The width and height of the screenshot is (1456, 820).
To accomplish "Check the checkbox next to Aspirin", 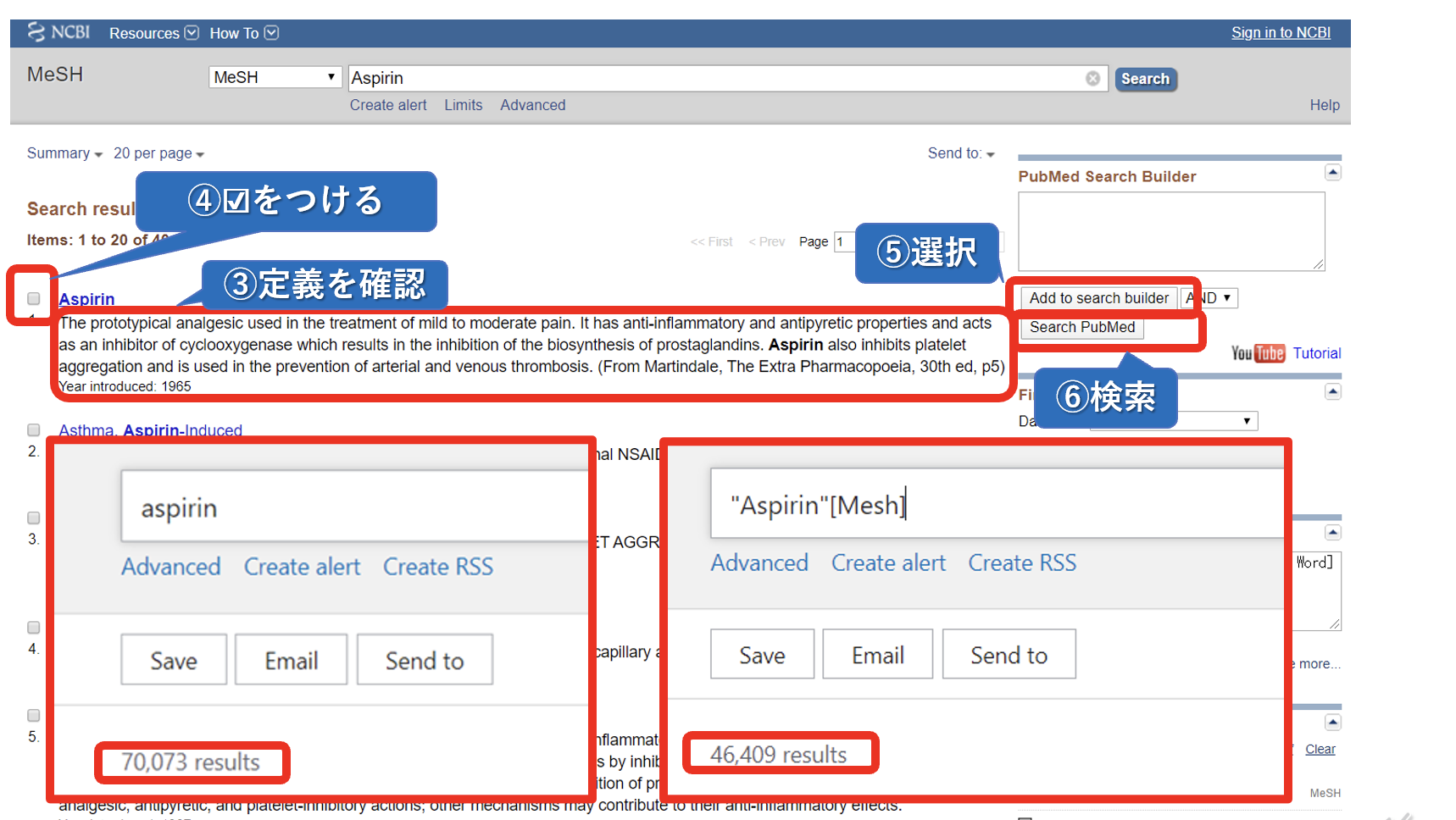I will [x=32, y=298].
